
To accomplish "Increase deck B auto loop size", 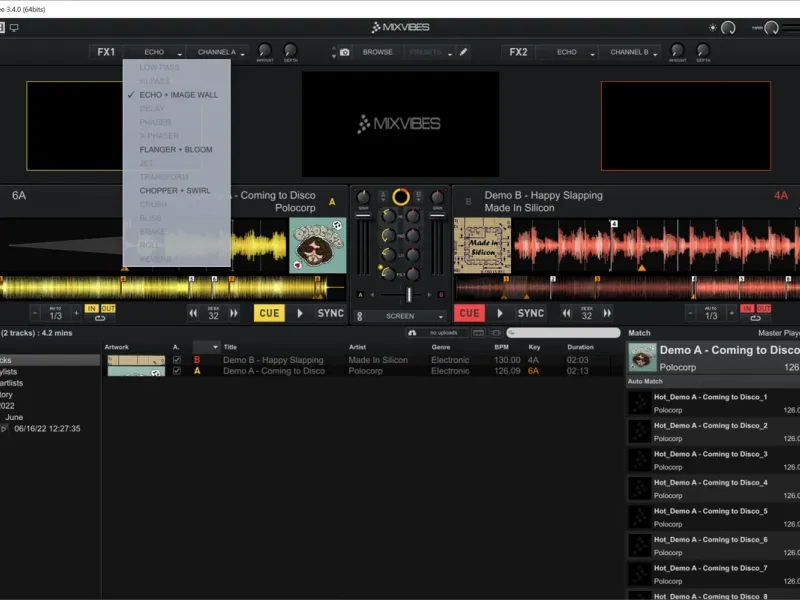I will click(732, 313).
